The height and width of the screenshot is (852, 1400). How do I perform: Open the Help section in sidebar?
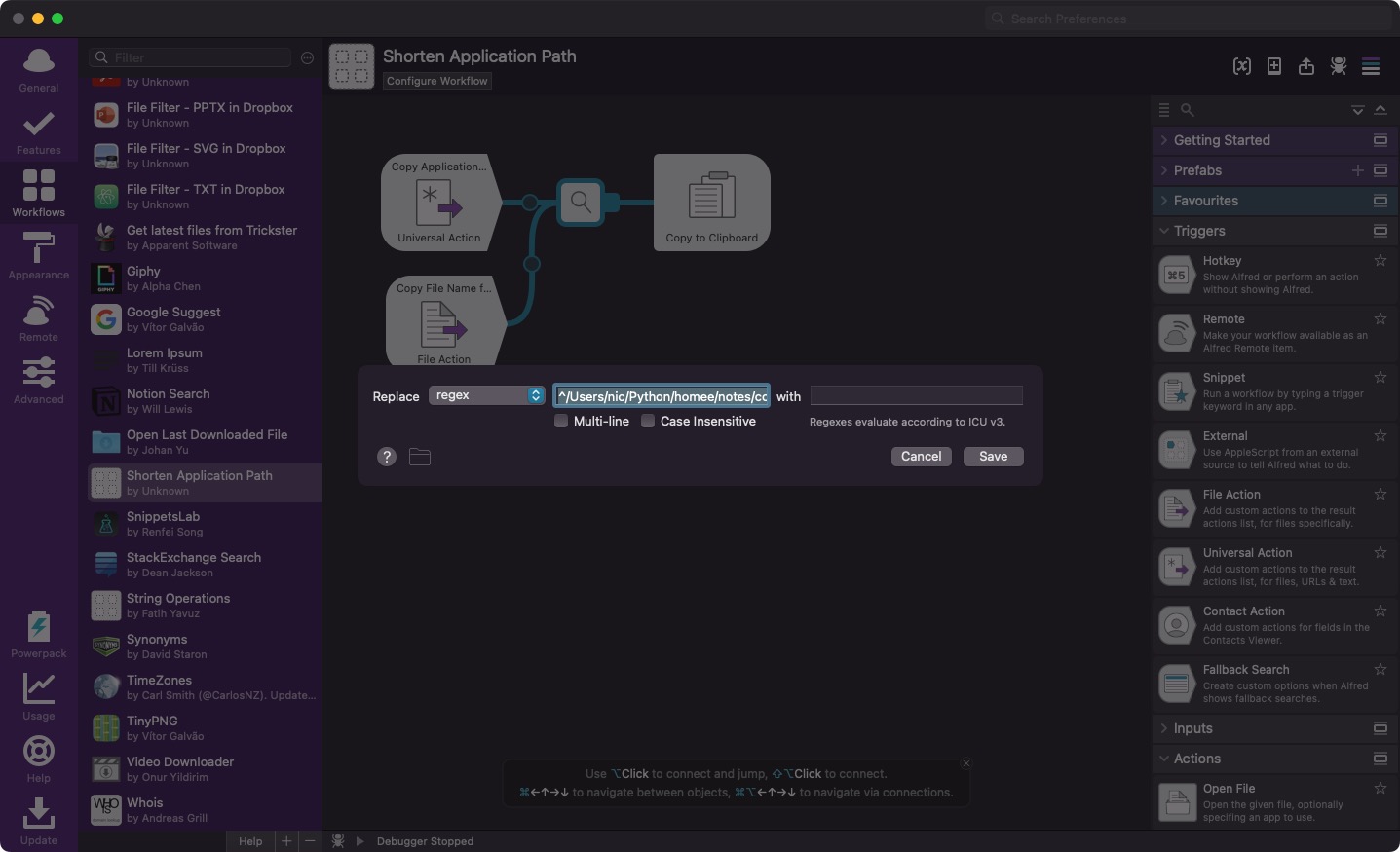click(x=39, y=760)
